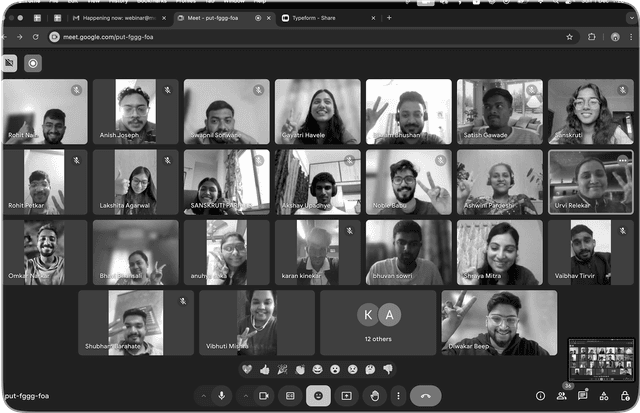Send the heart emoji reaction
Image resolution: width=640 pixels, height=413 pixels.
[x=247, y=369]
